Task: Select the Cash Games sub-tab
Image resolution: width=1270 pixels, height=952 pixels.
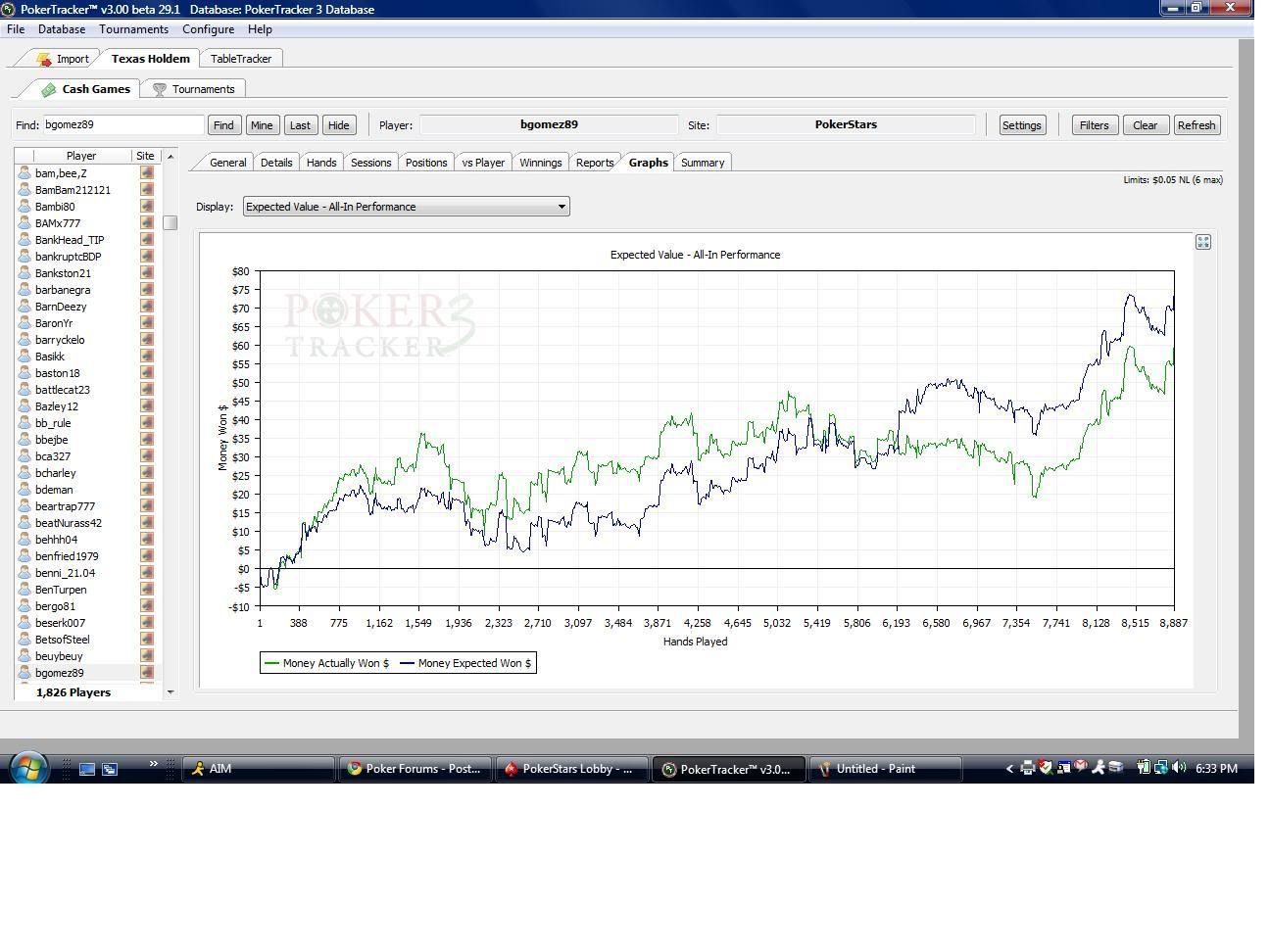Action: tap(85, 89)
